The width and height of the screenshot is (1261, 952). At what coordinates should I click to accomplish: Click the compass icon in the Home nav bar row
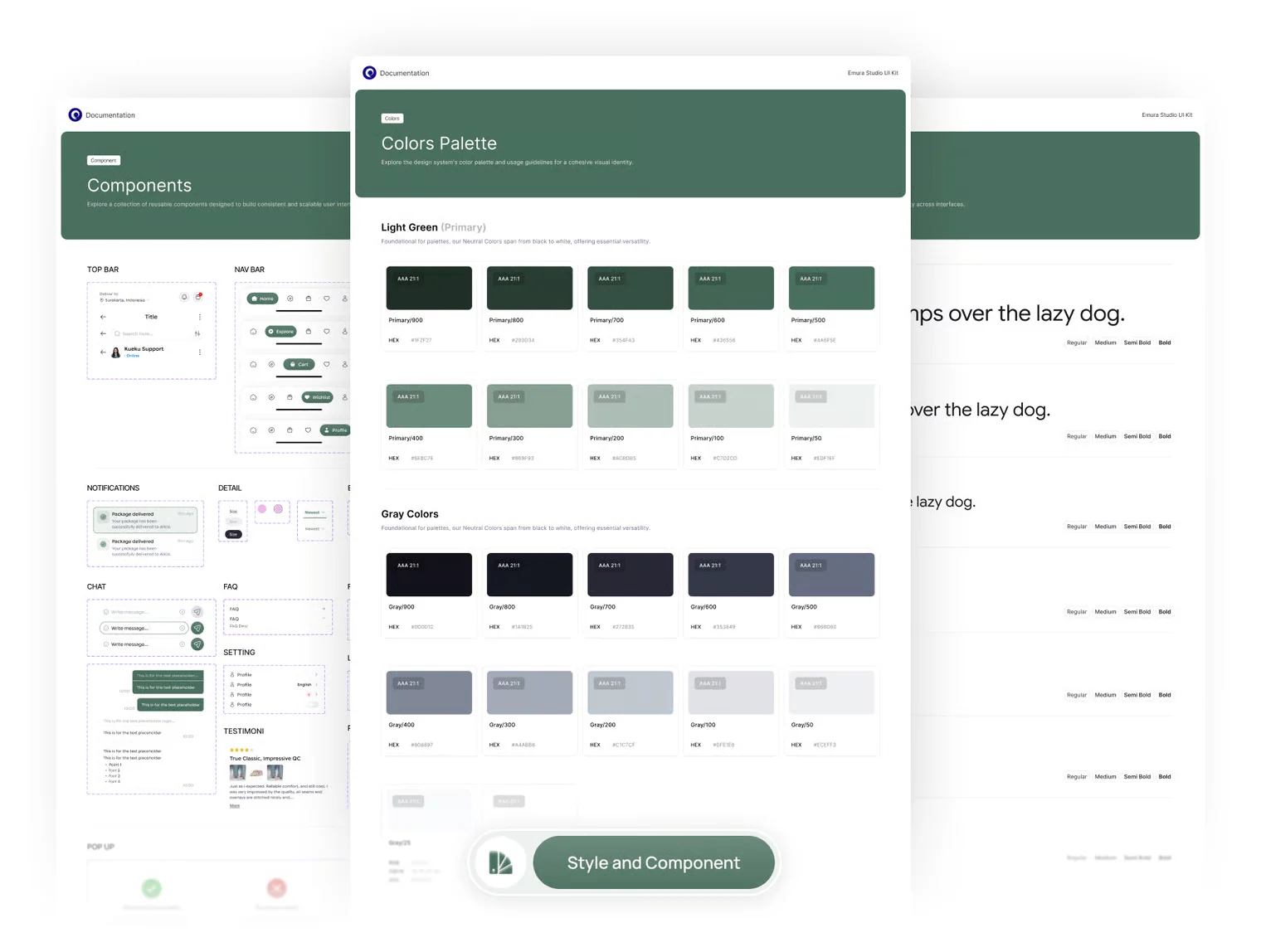click(x=290, y=299)
